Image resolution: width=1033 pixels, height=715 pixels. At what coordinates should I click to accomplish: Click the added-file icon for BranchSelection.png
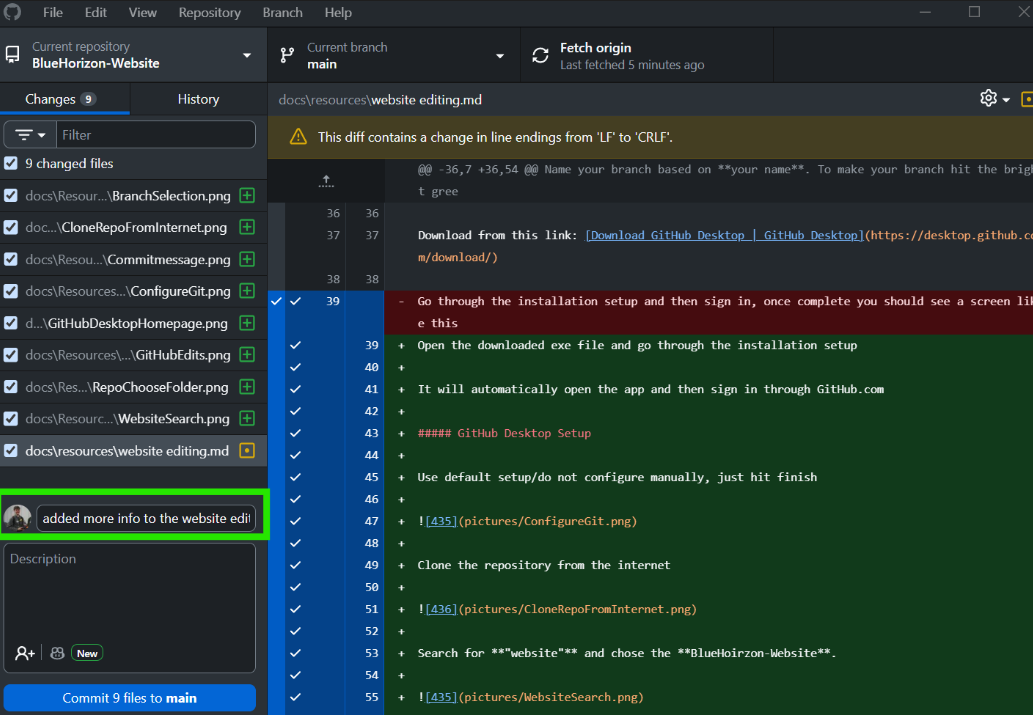pos(247,196)
